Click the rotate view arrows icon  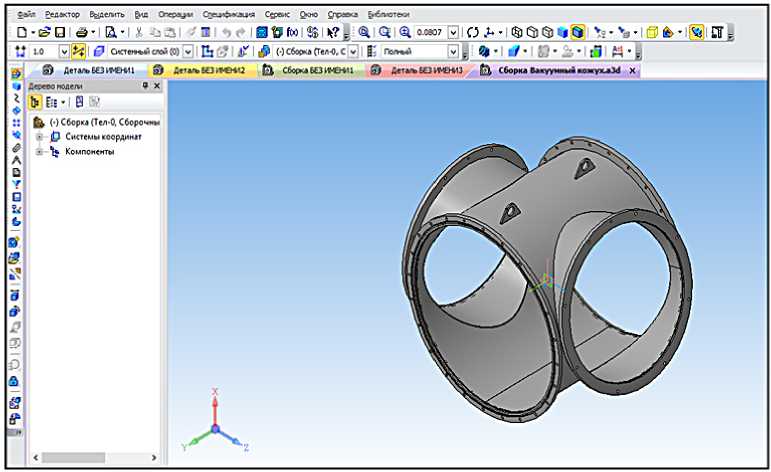pos(473,32)
